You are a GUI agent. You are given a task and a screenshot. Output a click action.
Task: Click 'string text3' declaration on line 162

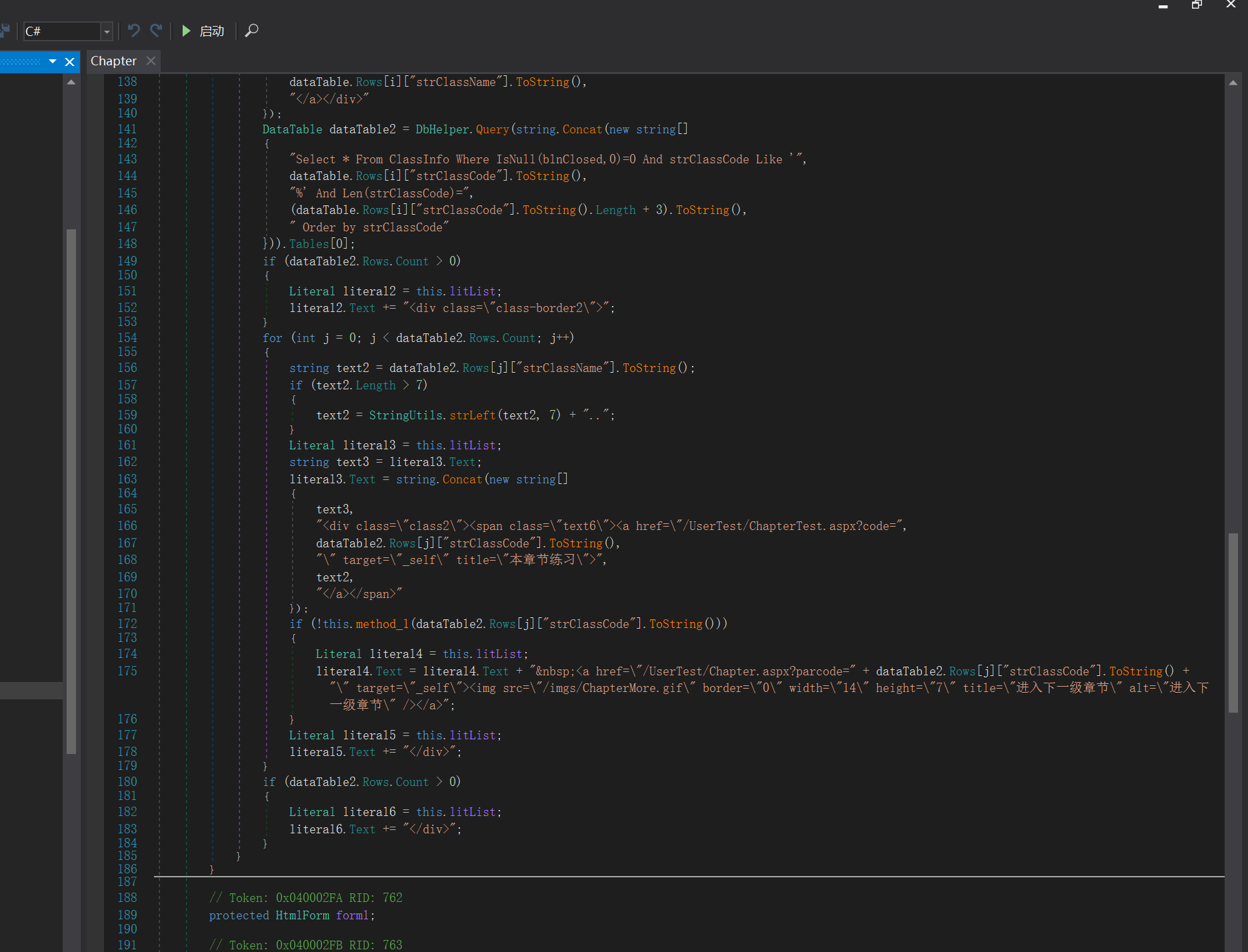pyautogui.click(x=329, y=462)
